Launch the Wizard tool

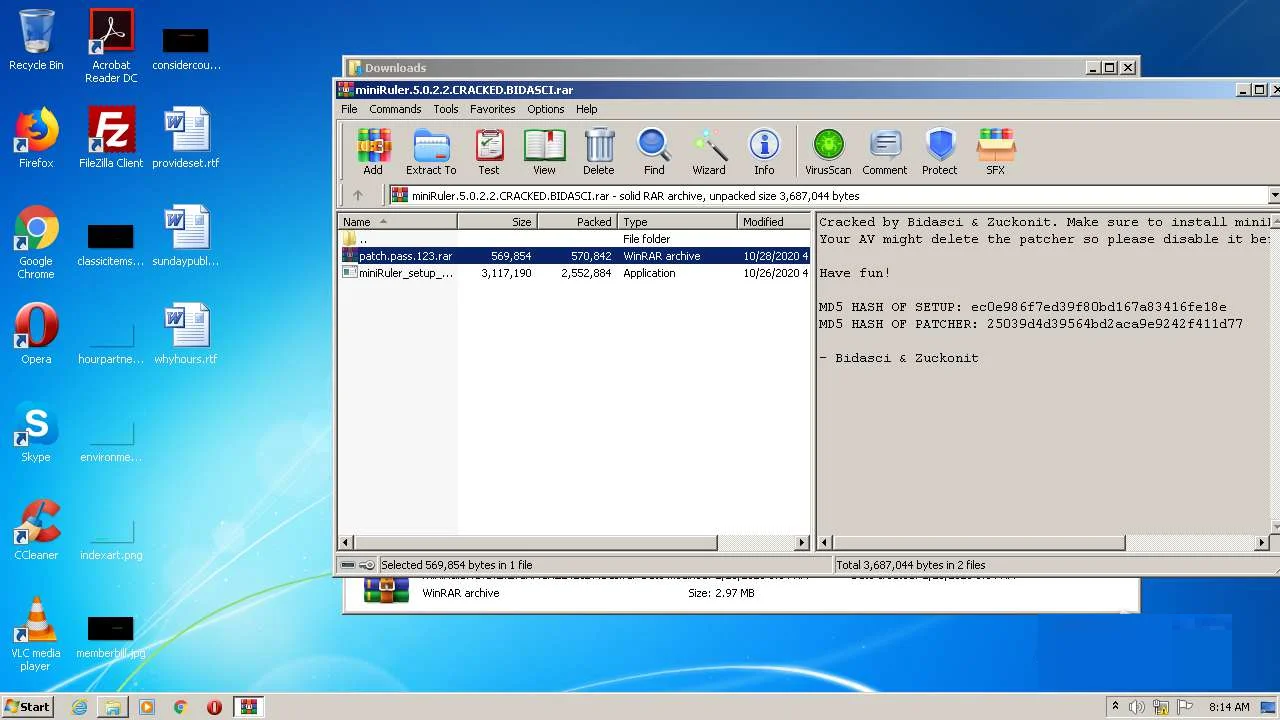(x=709, y=152)
